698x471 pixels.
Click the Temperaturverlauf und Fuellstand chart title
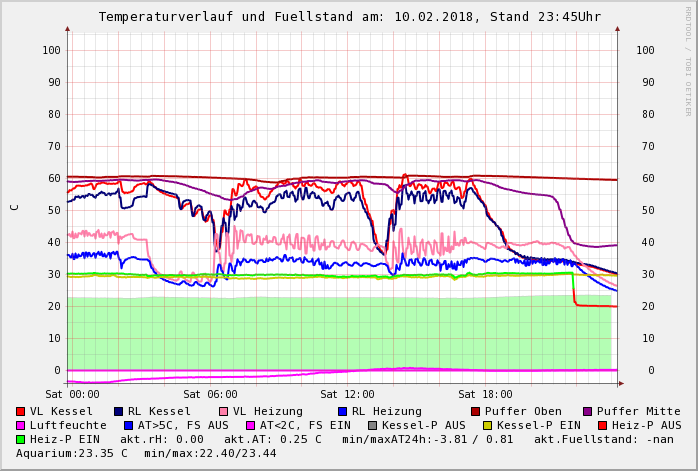(349, 17)
